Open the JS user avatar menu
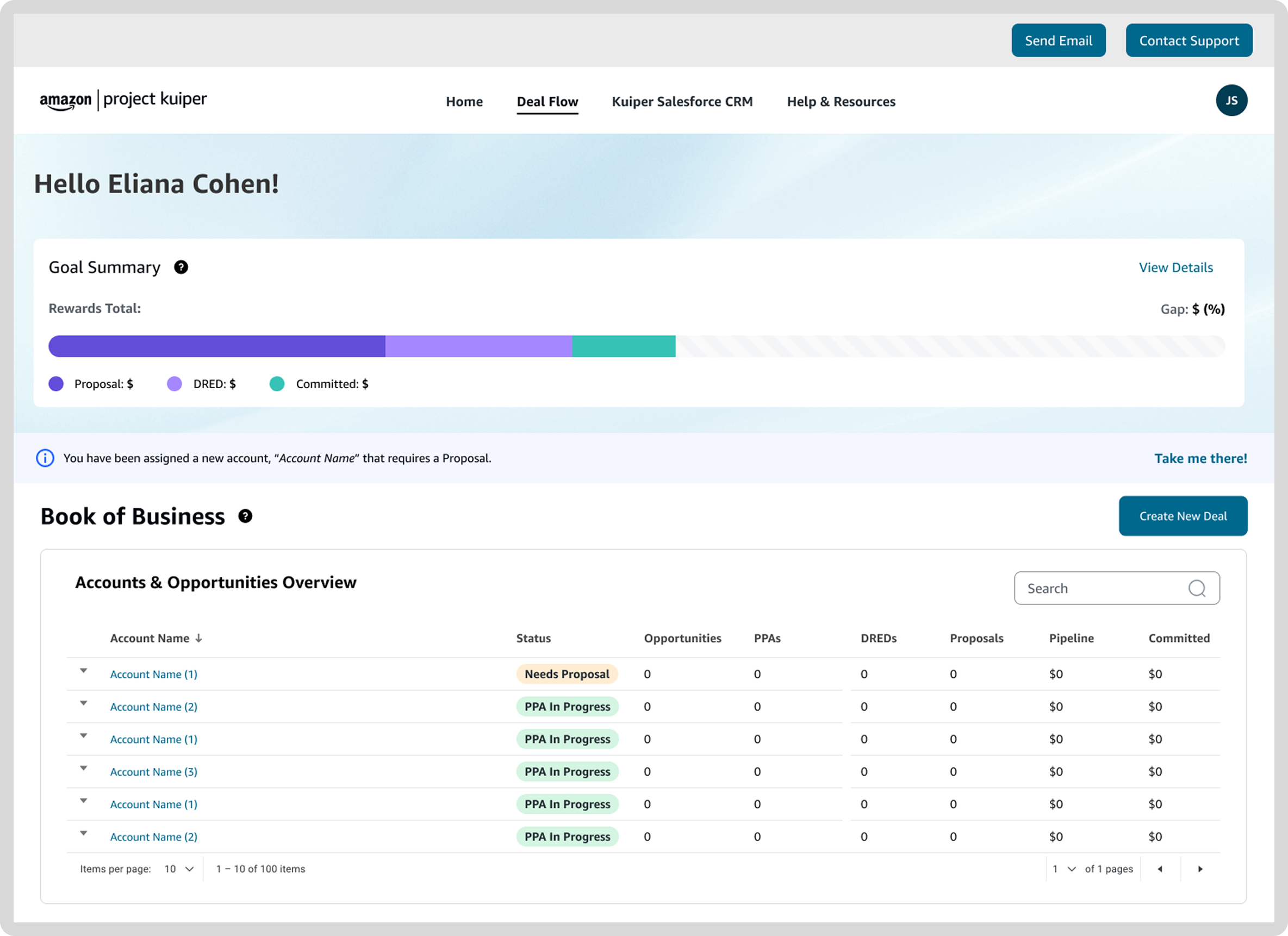1288x936 pixels. coord(1231,101)
